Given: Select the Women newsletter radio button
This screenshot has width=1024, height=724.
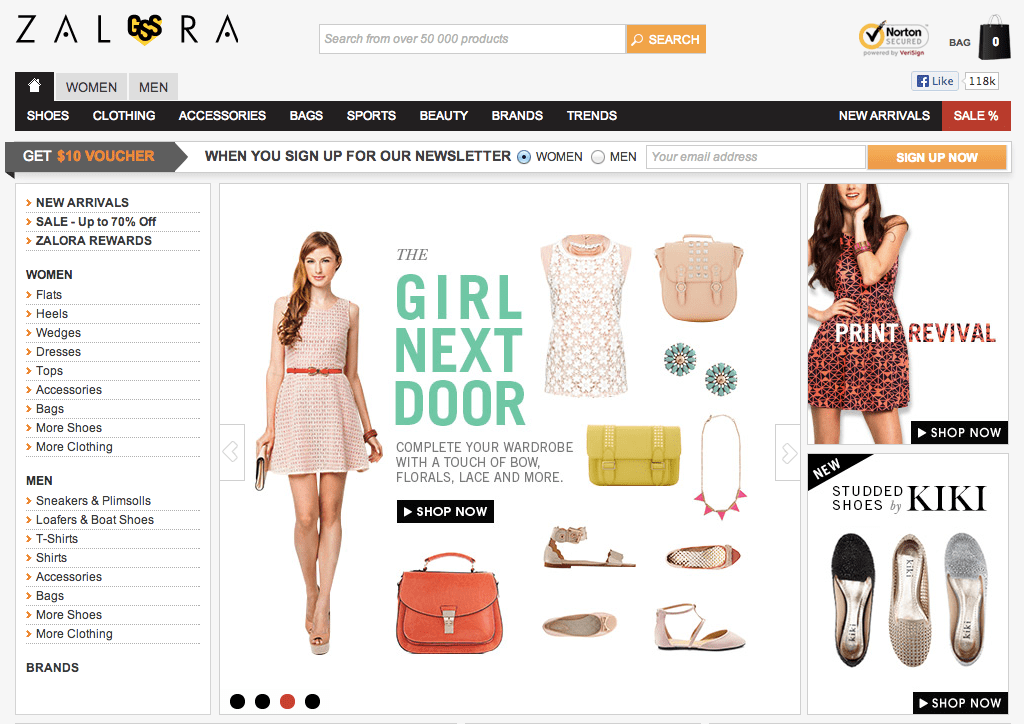Looking at the screenshot, I should (x=524, y=157).
